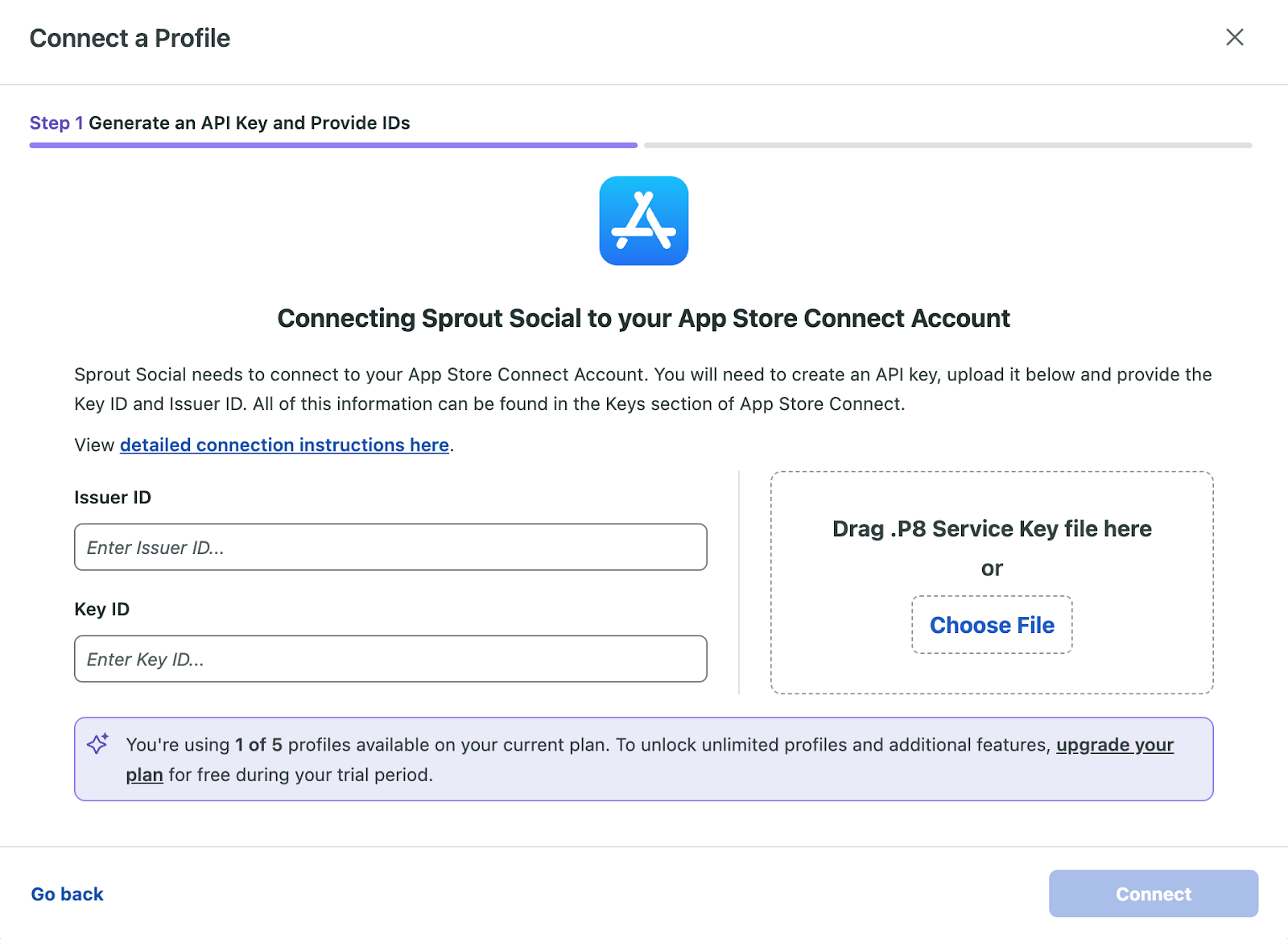The width and height of the screenshot is (1288, 939).
Task: Open the detailed connection instructions link
Action: 284,445
